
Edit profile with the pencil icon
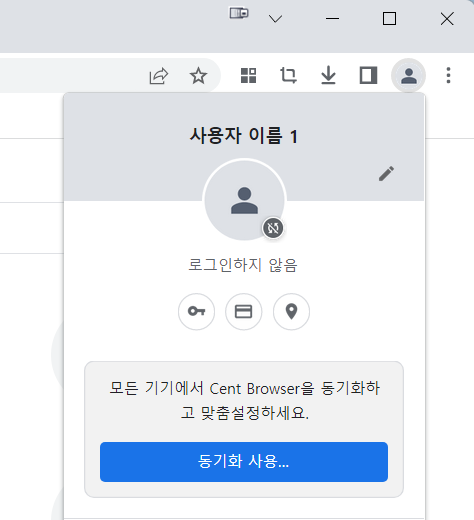click(386, 174)
